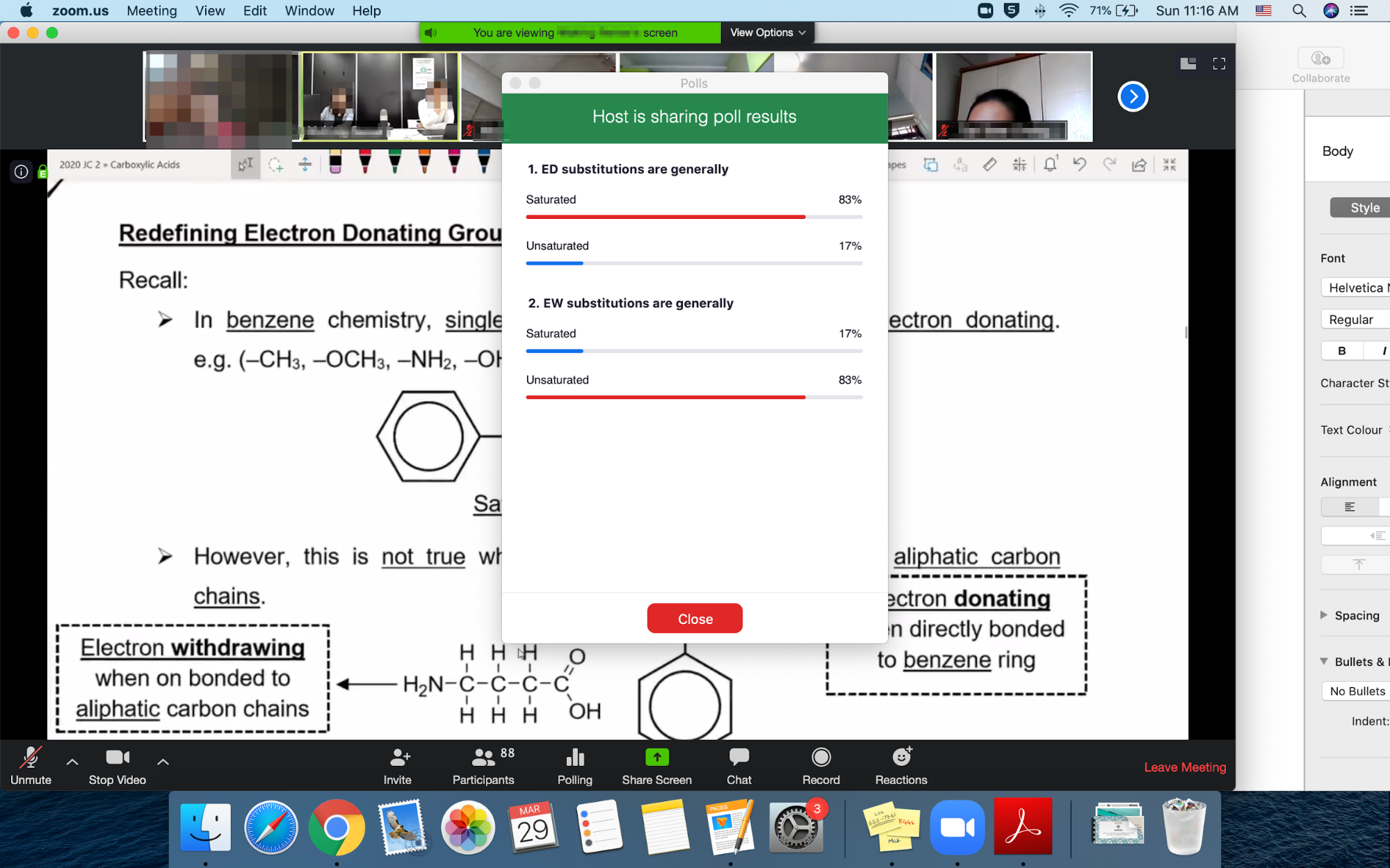The height and width of the screenshot is (868, 1390).
Task: Click the Reactions icon
Action: click(x=901, y=757)
